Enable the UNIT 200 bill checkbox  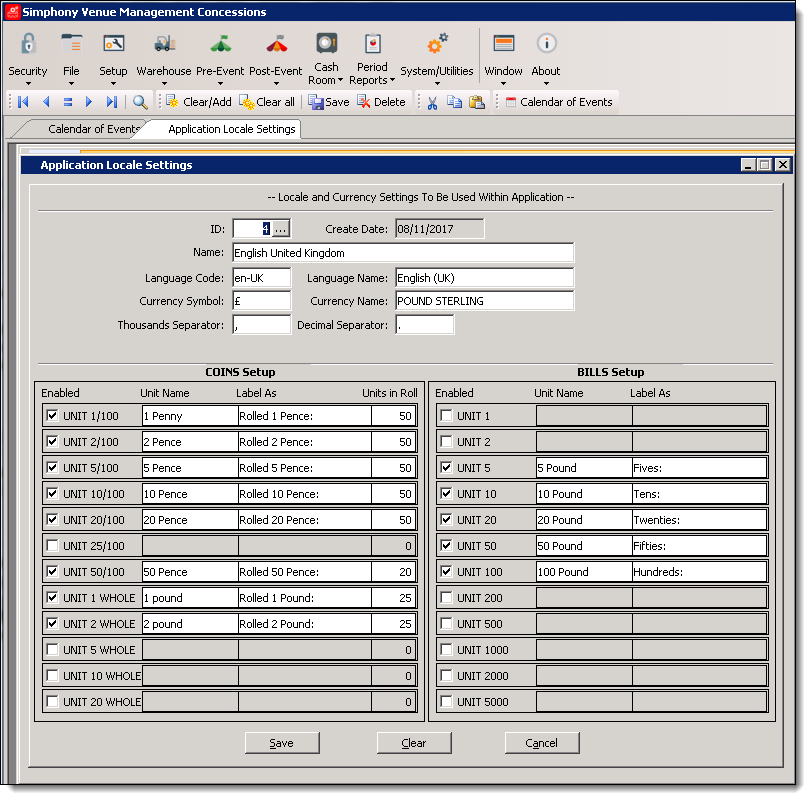[446, 597]
